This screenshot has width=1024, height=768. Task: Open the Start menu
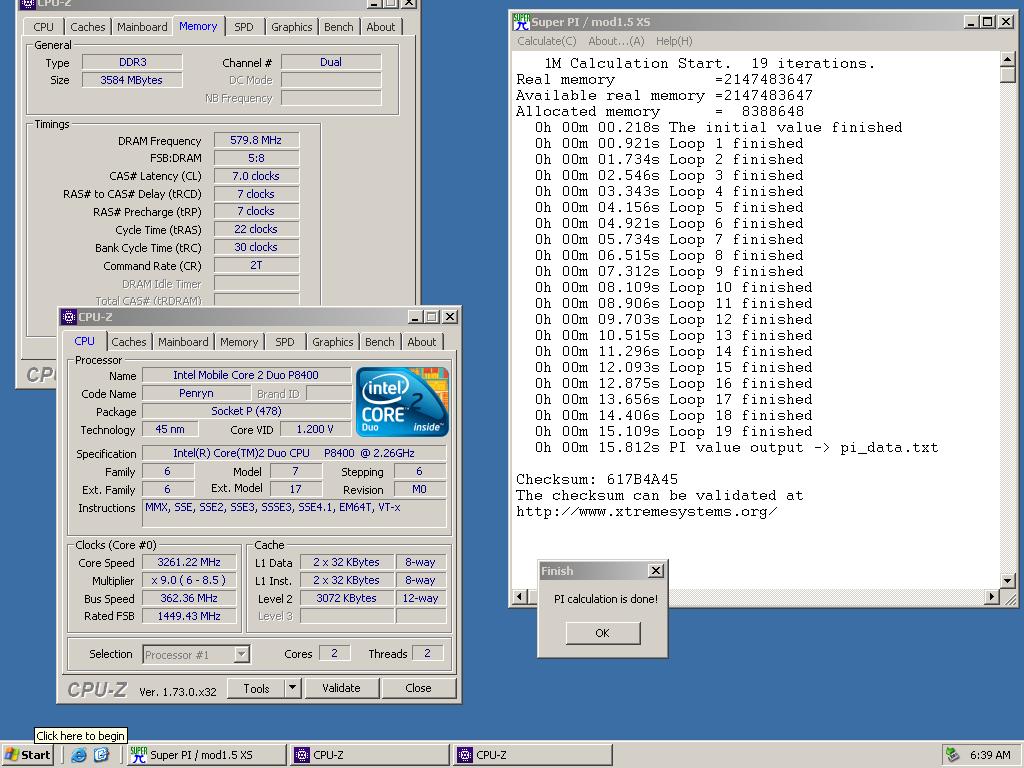[27, 755]
